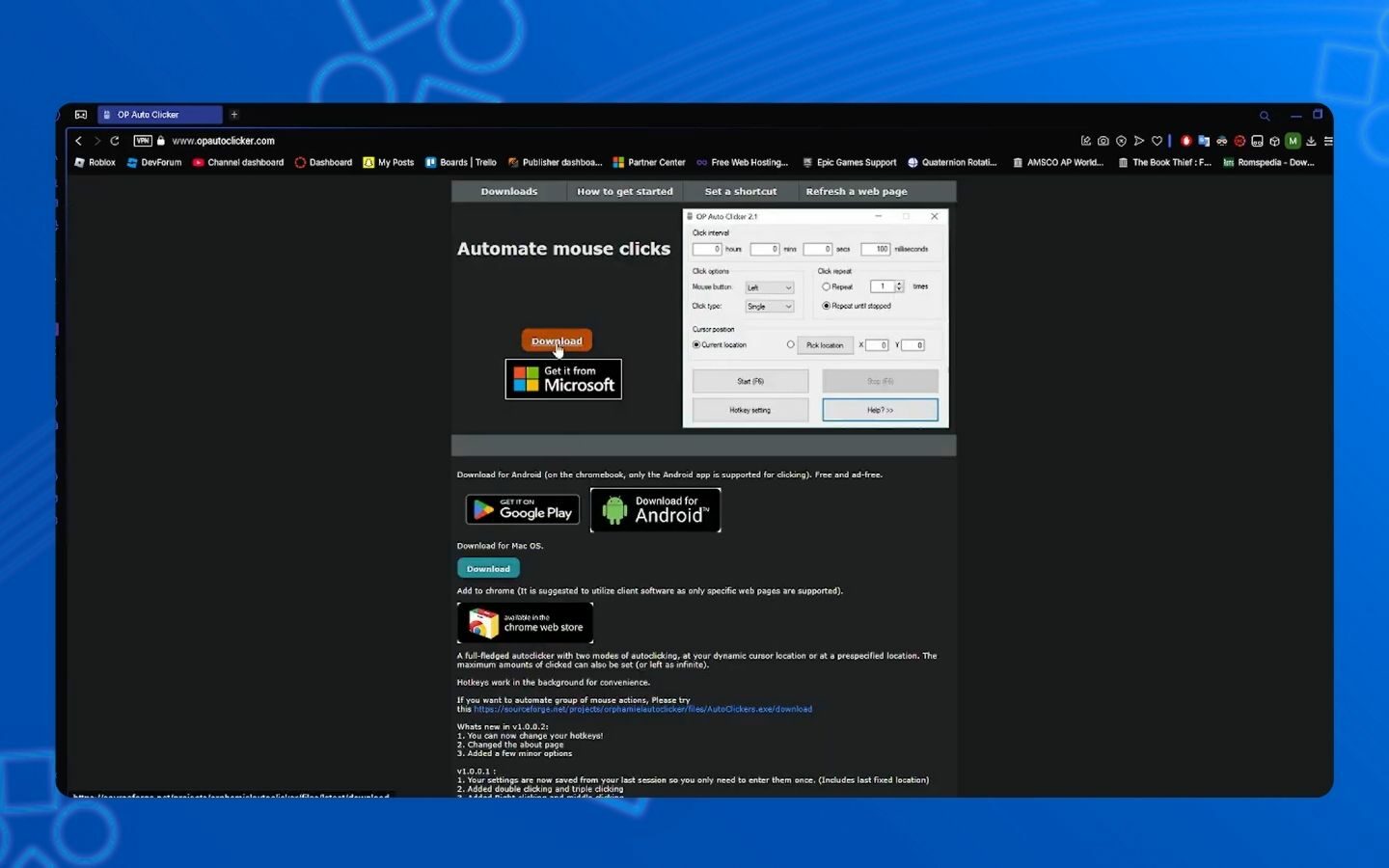Select Current location radio in app preview
This screenshot has height=868, width=1389.
coord(696,345)
